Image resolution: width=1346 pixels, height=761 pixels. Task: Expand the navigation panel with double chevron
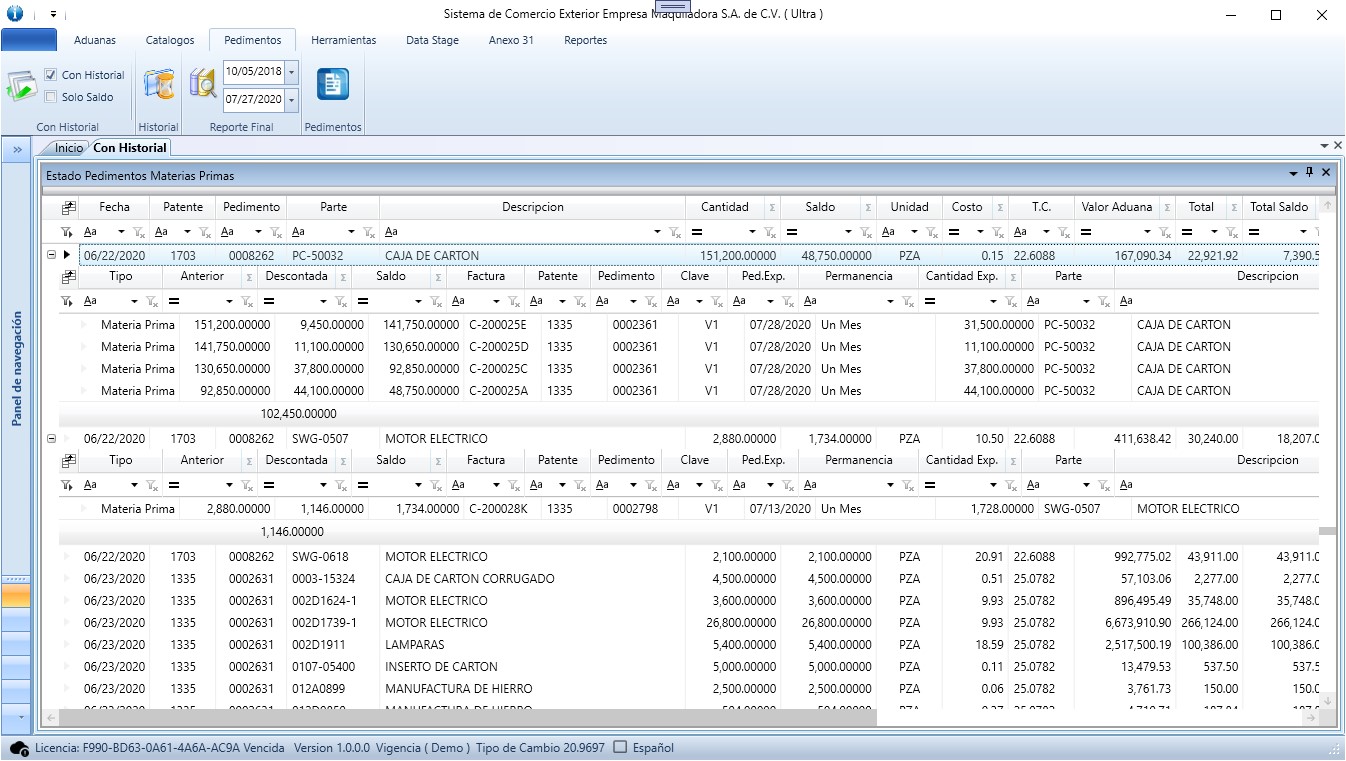[x=17, y=149]
